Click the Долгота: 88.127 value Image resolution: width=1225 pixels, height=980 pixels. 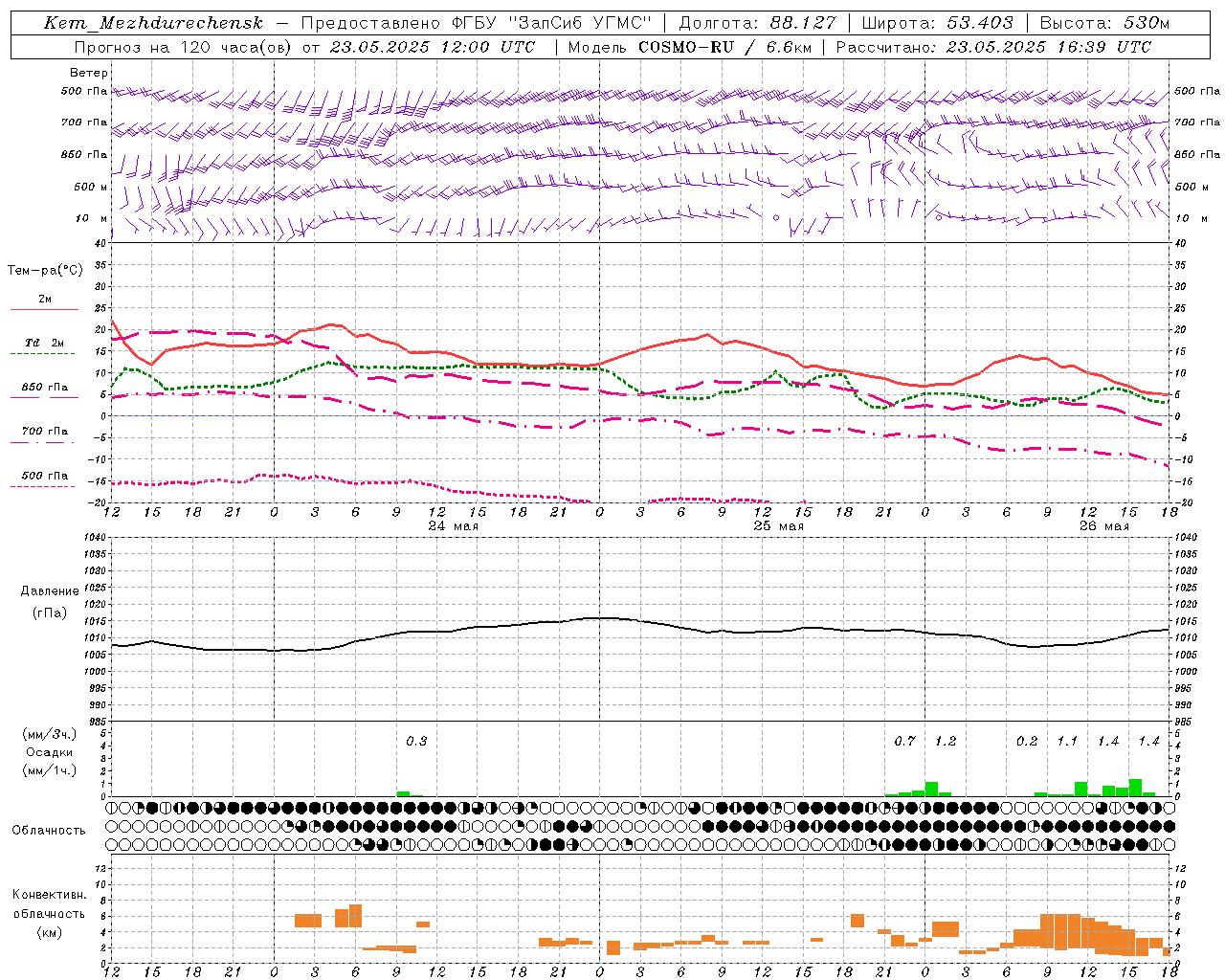(757, 24)
